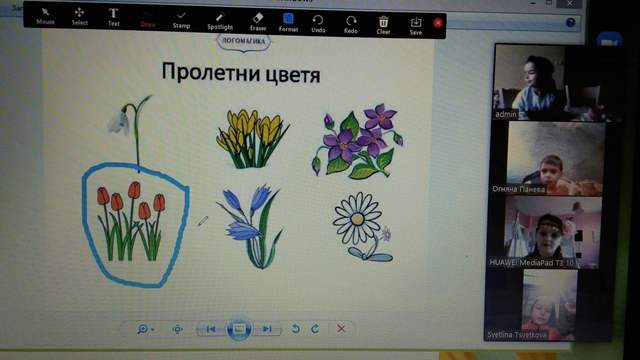
Task: Go to previous slide in bottom bar
Action: tap(211, 329)
